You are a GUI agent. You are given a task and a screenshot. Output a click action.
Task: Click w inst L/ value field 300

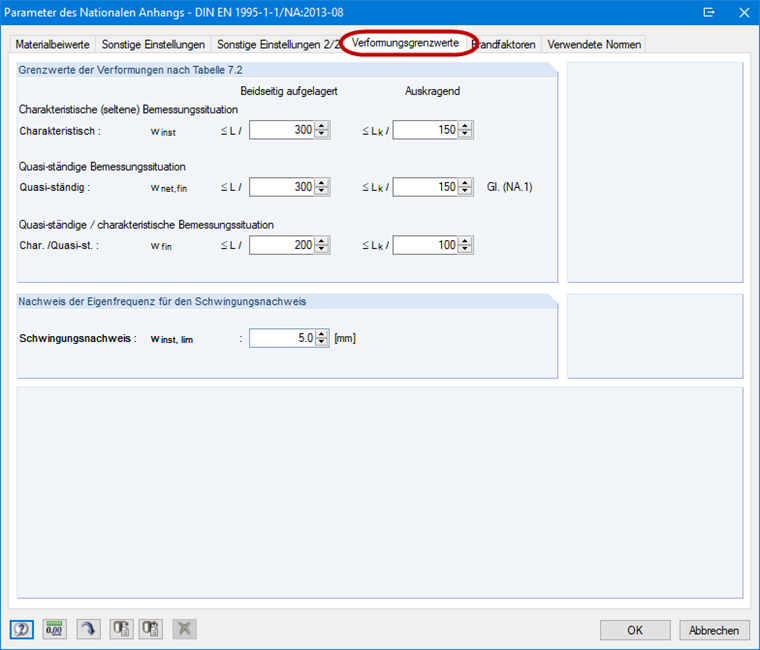(282, 130)
